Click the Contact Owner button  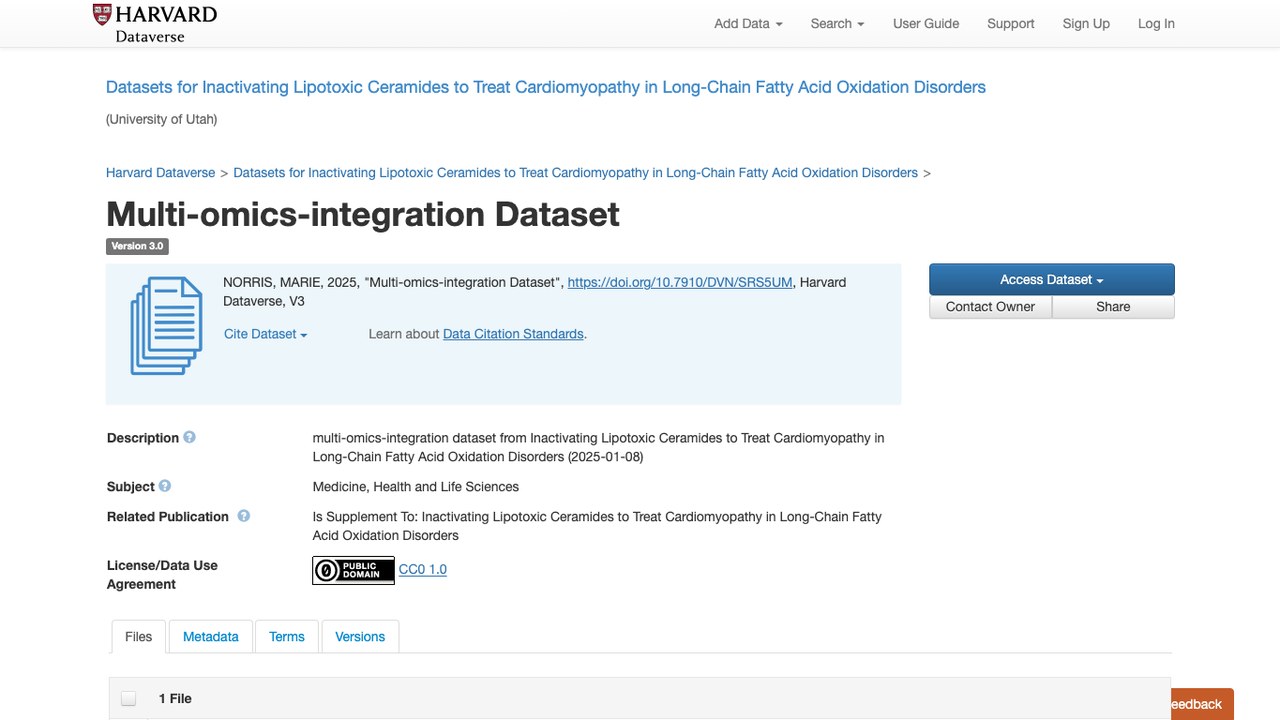(x=990, y=307)
